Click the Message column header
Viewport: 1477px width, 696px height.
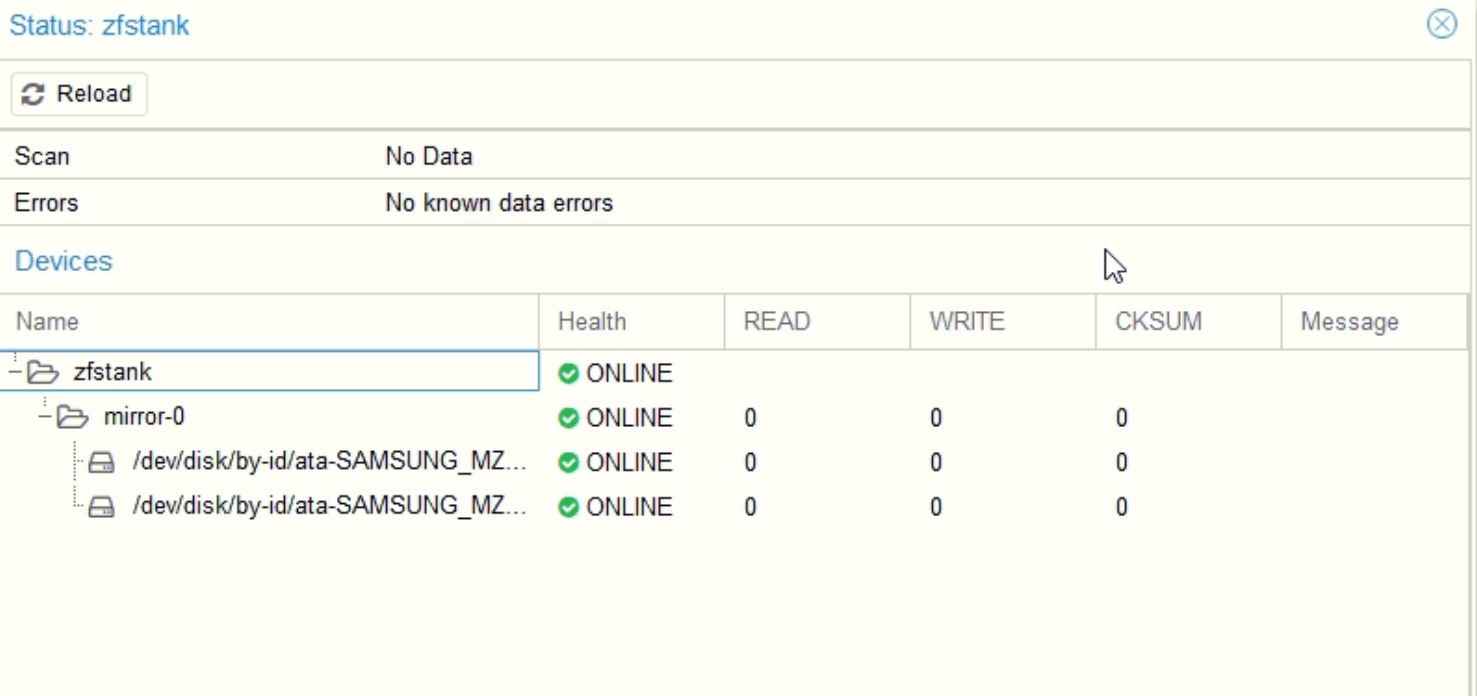pyautogui.click(x=1349, y=322)
